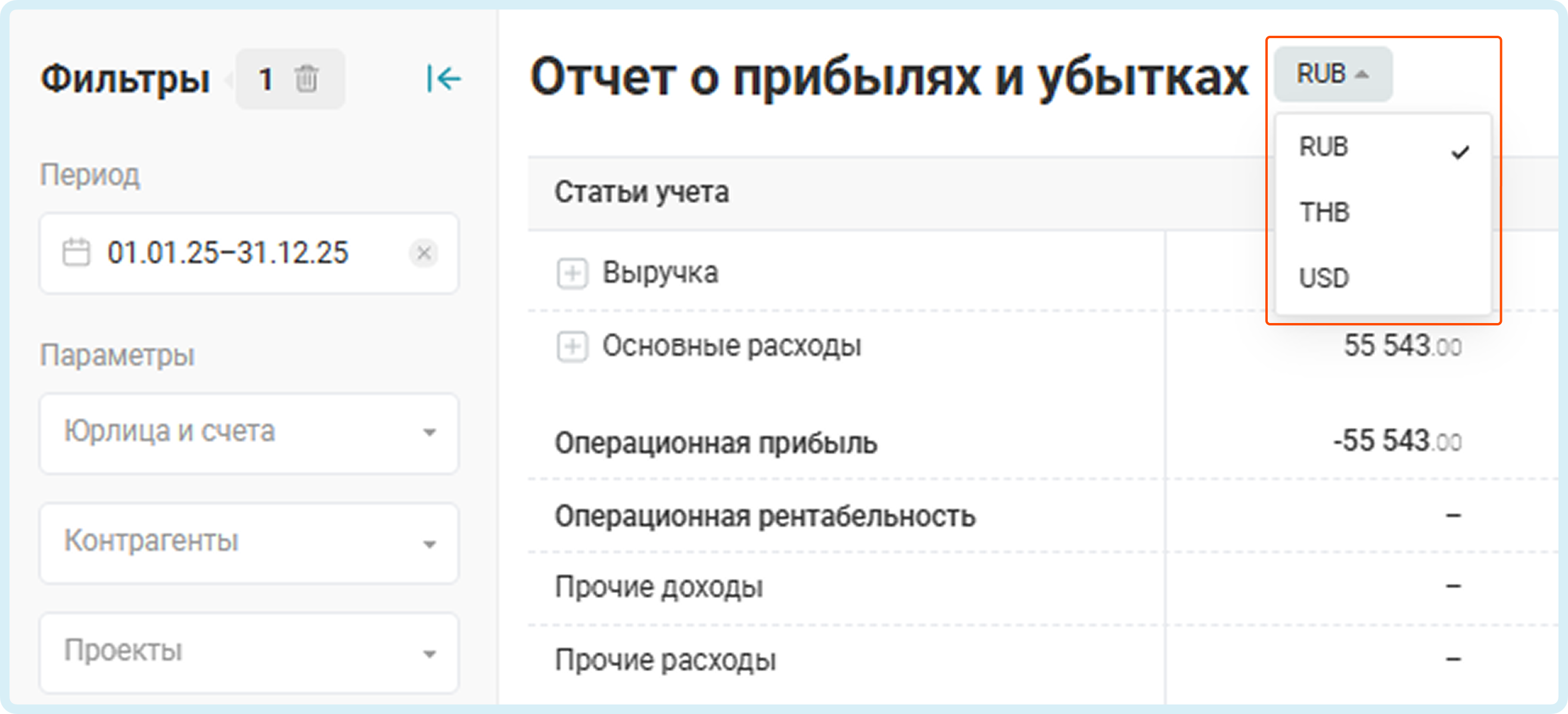The height and width of the screenshot is (714, 1568).
Task: Click the period date field 01.01.25–31.12.25
Action: (x=228, y=253)
